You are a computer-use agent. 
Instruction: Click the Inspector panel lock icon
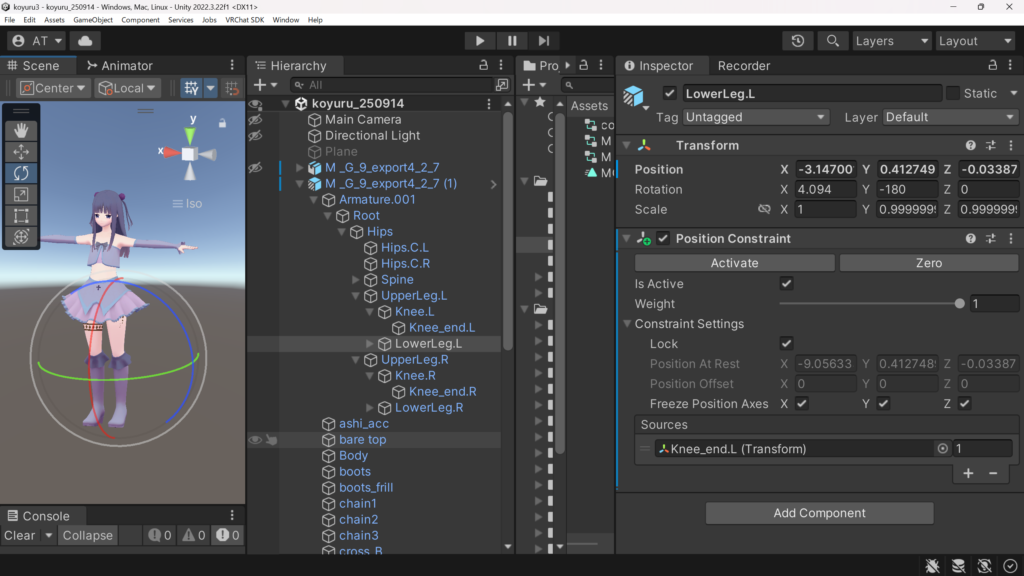pyautogui.click(x=993, y=65)
